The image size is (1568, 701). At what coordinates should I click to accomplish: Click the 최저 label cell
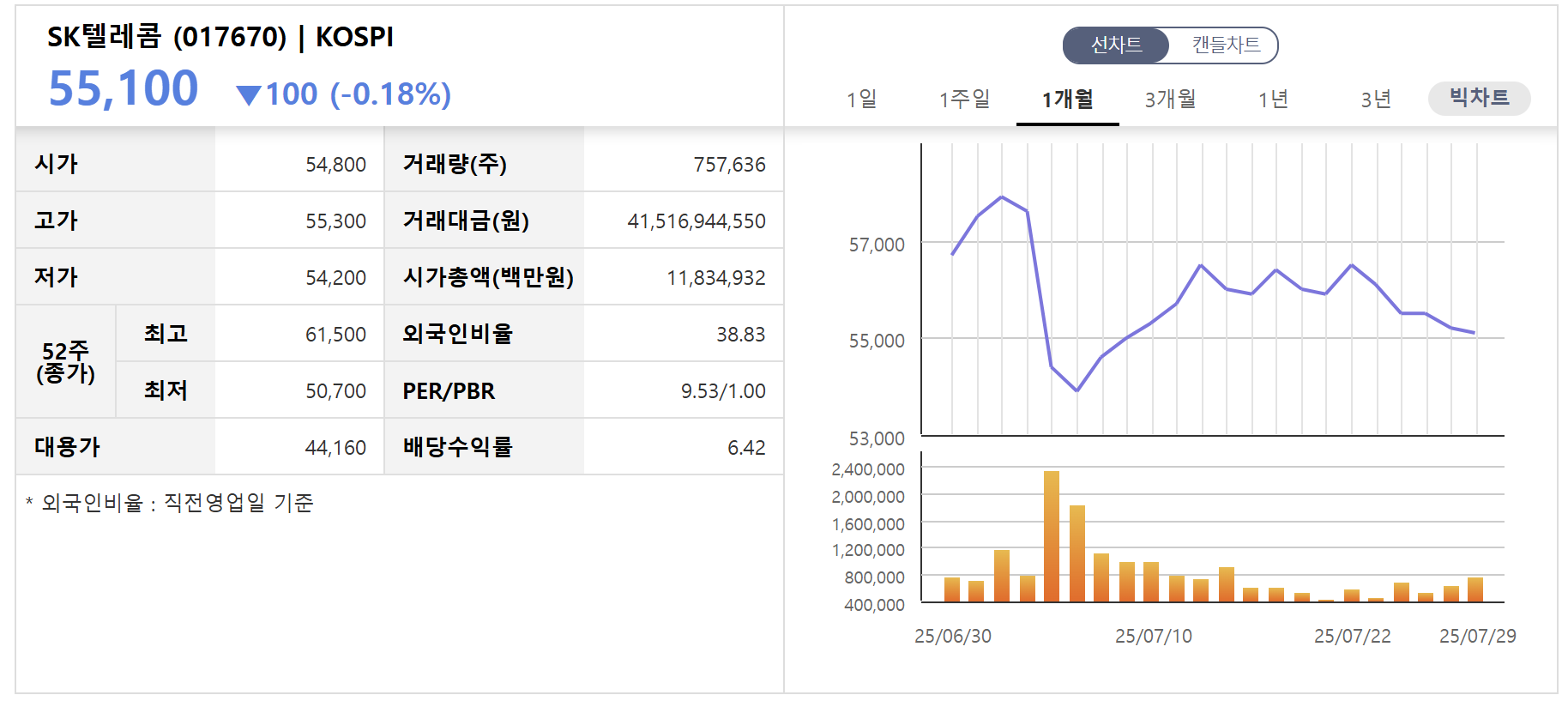click(x=166, y=390)
